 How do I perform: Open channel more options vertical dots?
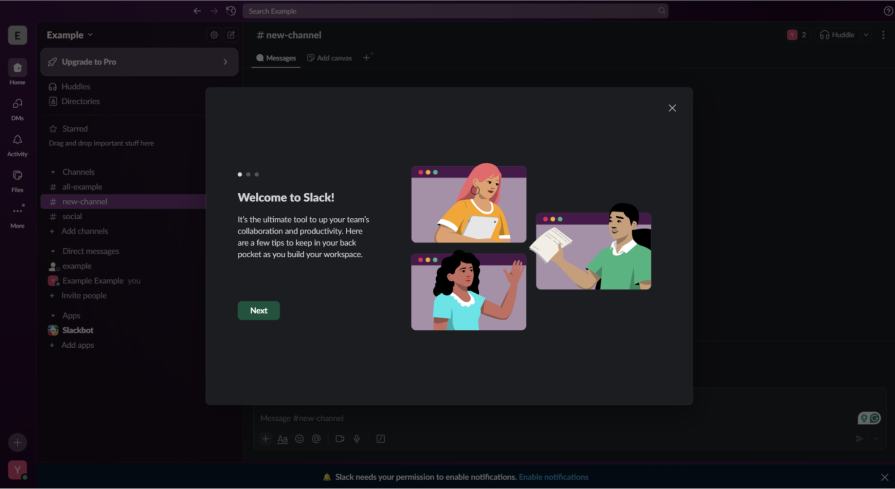884,35
